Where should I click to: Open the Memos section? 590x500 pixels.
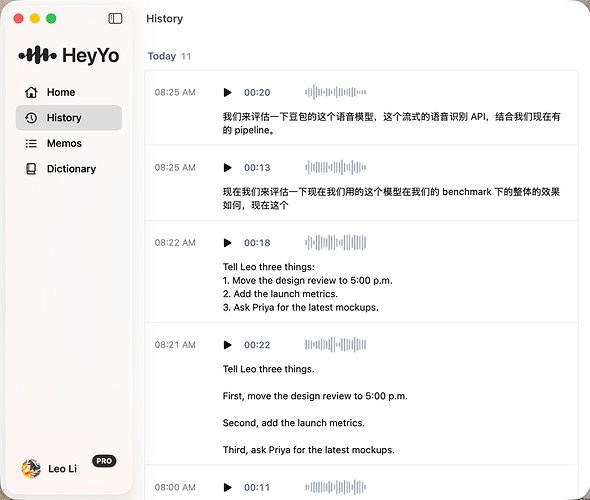[68, 143]
